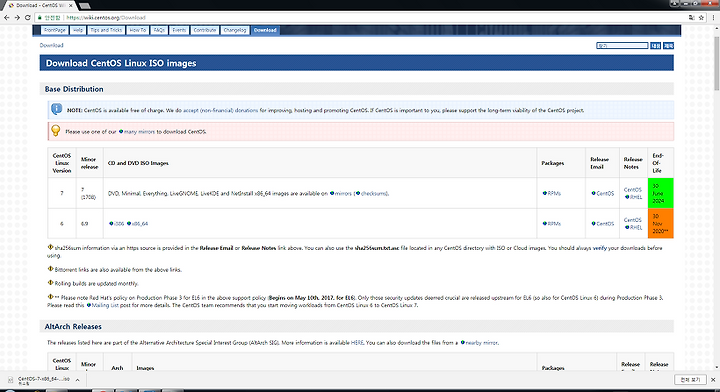Open the FAQs tab
The height and width of the screenshot is (392, 720).
point(159,30)
